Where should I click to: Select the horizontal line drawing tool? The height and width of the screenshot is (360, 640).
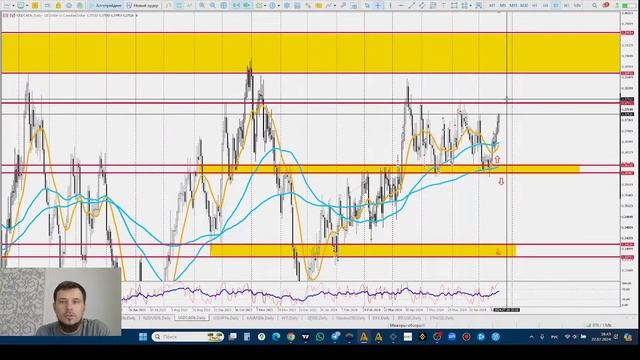tap(401, 6)
